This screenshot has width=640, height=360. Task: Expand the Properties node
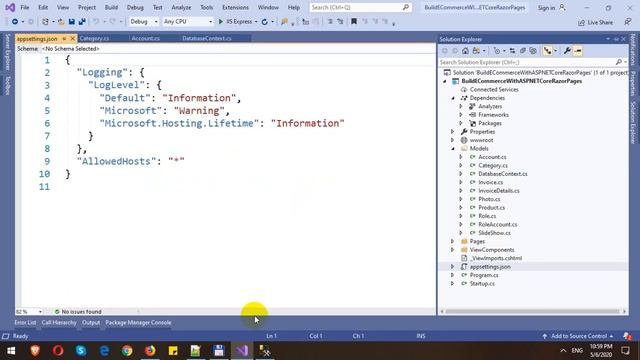(x=452, y=132)
